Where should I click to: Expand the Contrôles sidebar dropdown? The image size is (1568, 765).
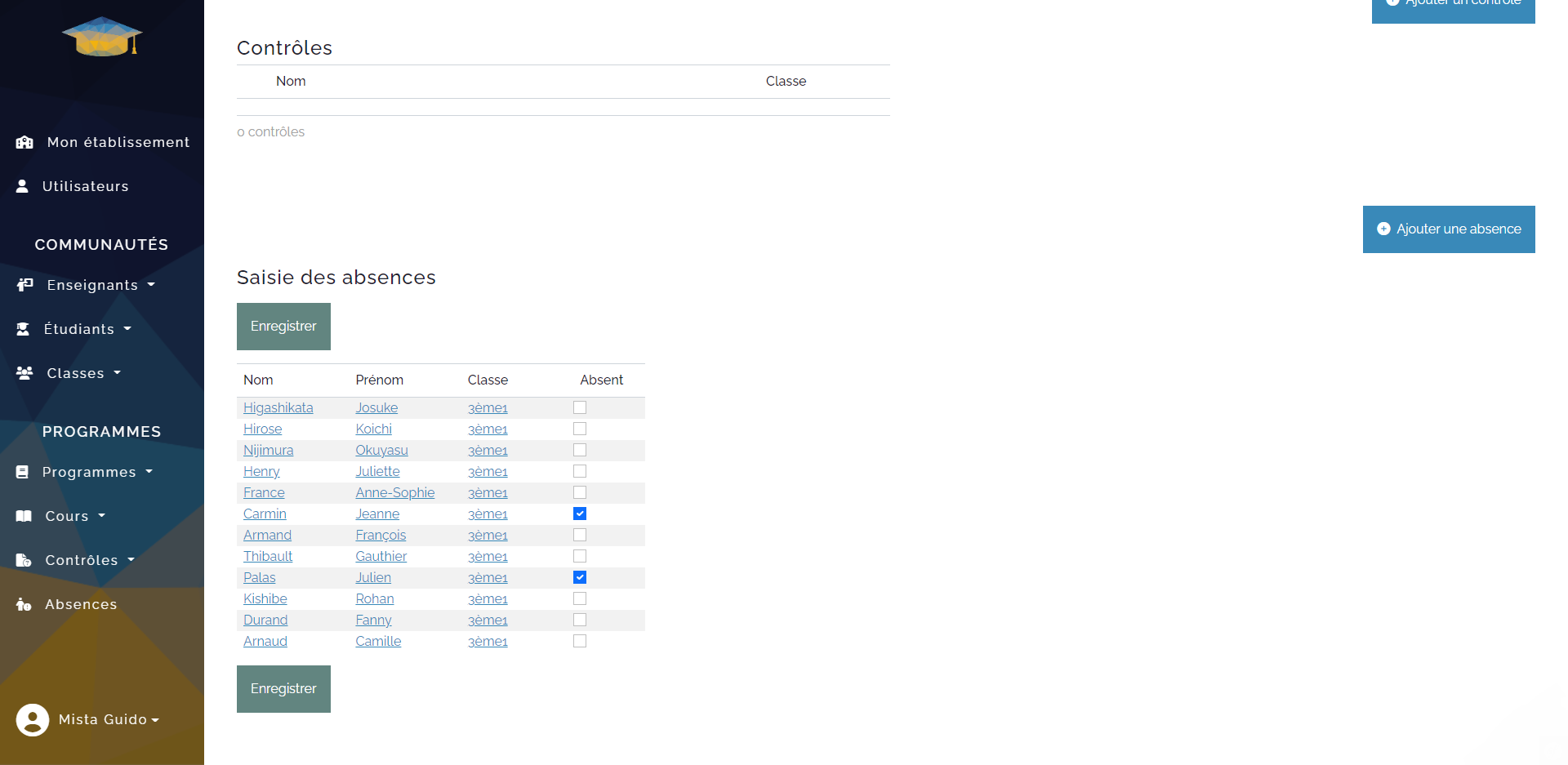(x=89, y=560)
